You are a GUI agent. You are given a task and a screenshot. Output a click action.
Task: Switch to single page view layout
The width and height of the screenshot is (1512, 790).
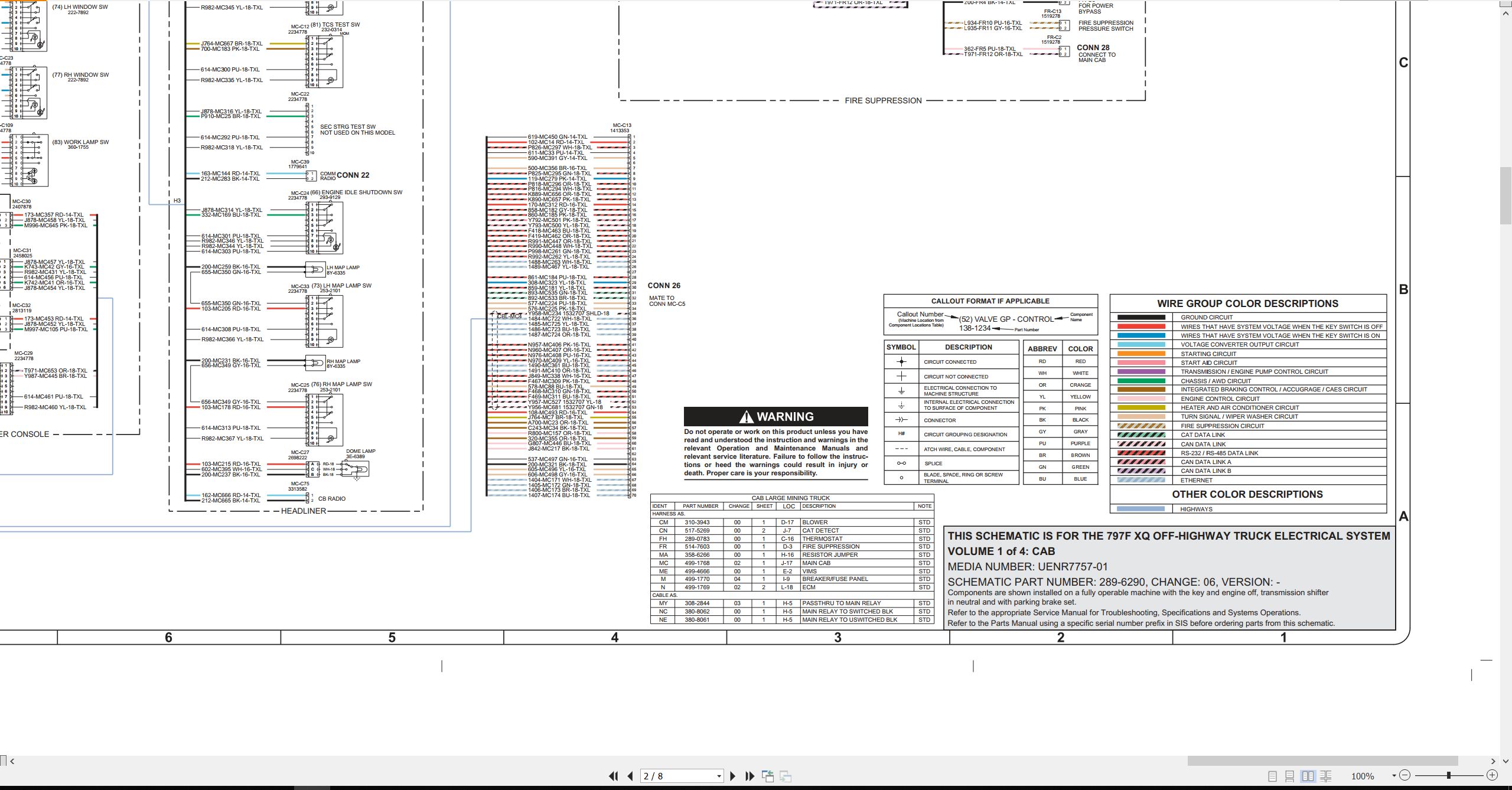pos(1272,776)
